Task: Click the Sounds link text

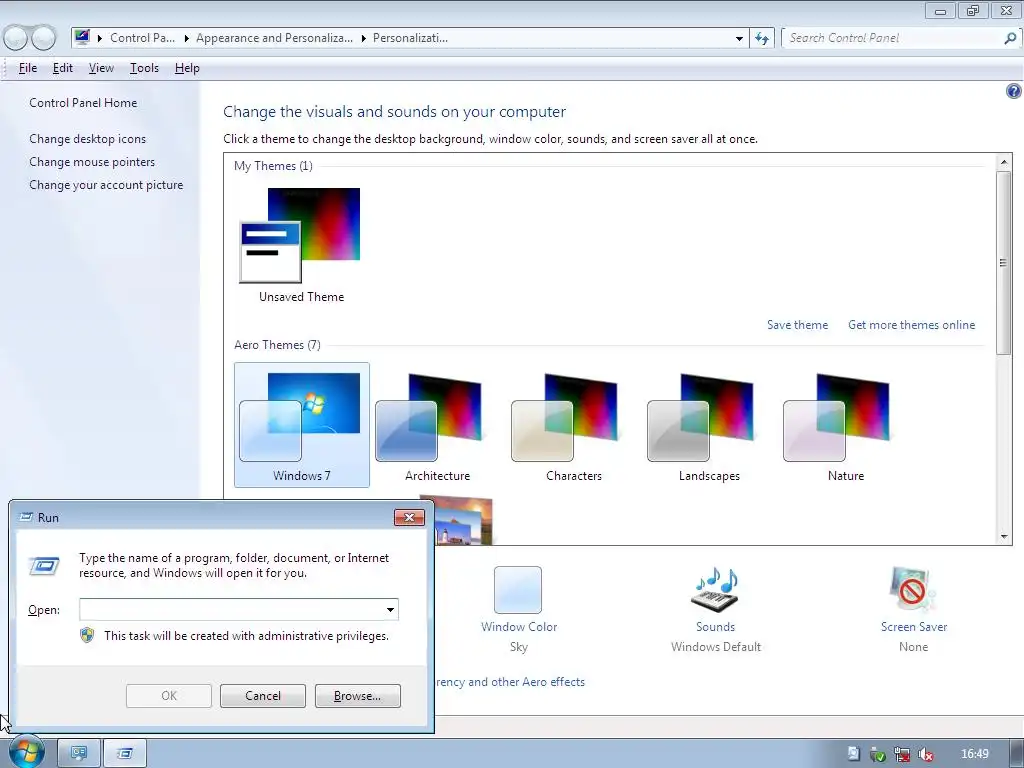Action: [715, 626]
